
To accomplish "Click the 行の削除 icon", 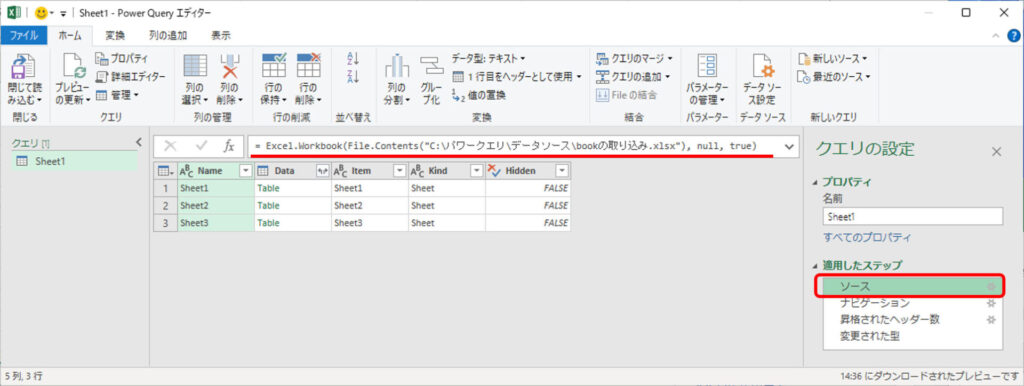I will (308, 65).
